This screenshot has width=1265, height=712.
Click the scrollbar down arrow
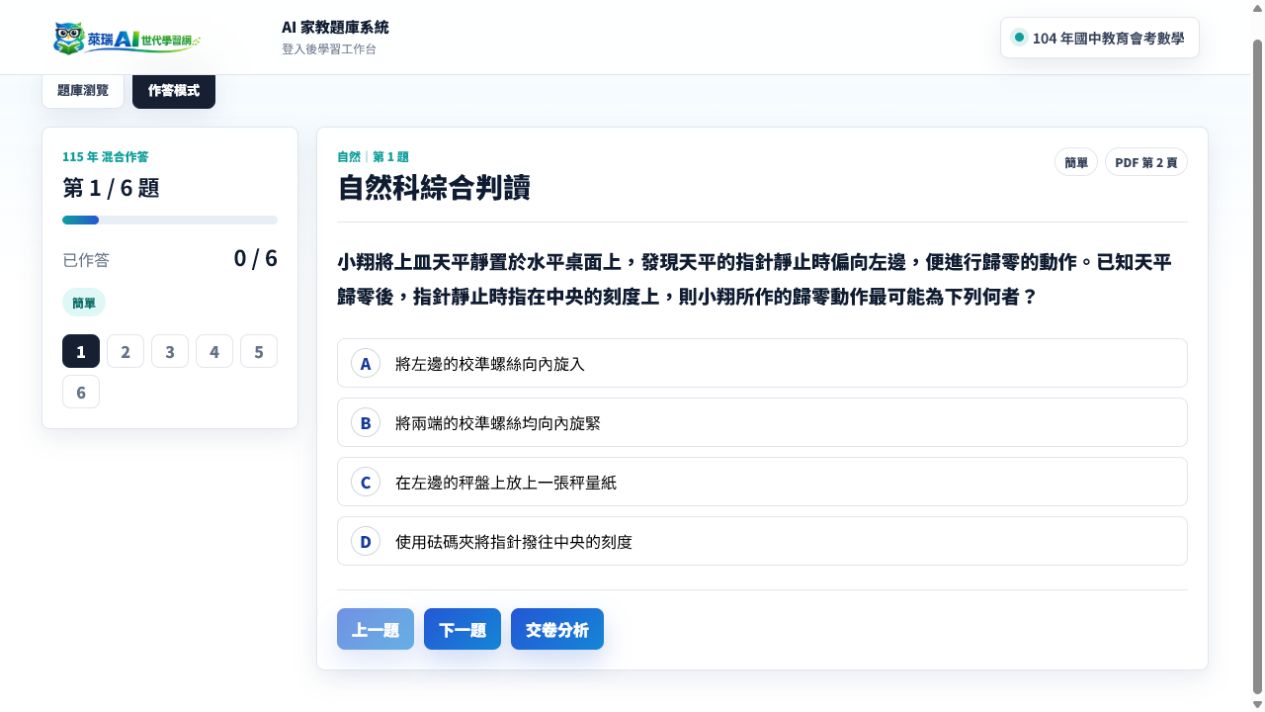click(1258, 704)
